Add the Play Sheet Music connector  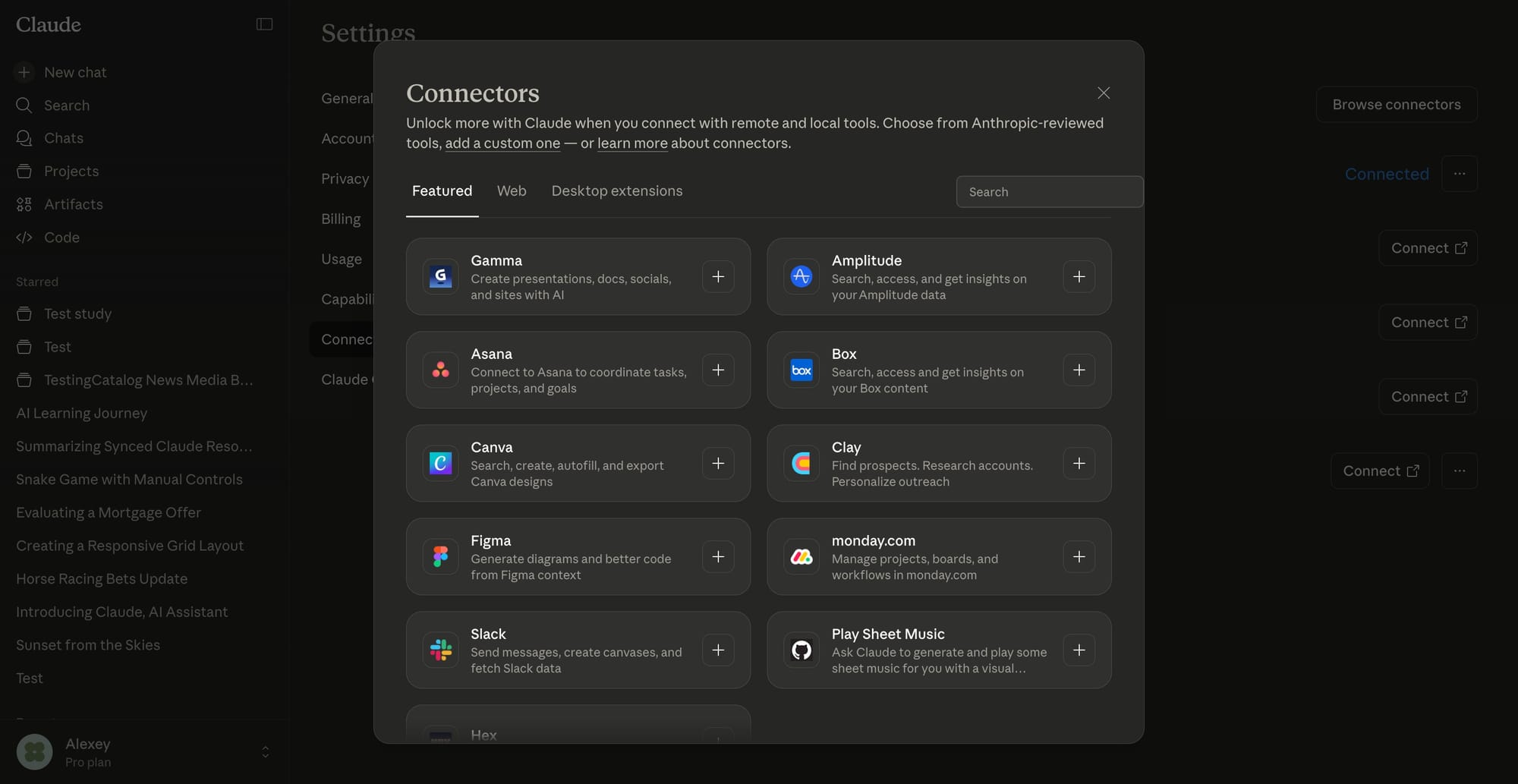click(x=1079, y=650)
